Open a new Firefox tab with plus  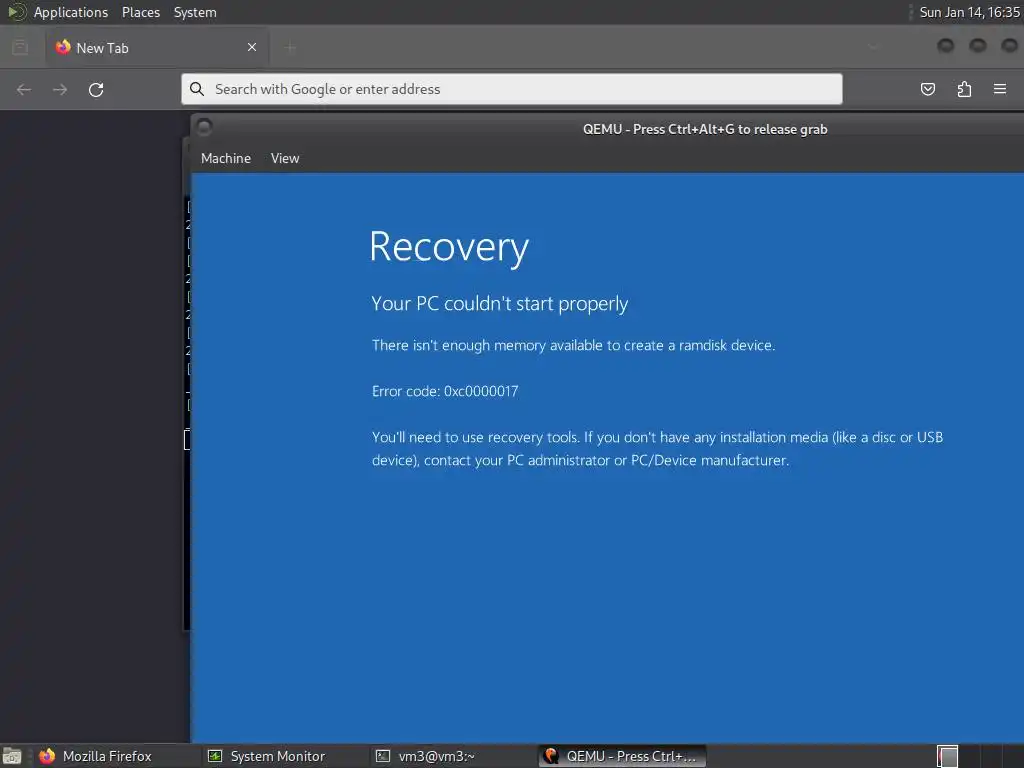pyautogui.click(x=290, y=48)
